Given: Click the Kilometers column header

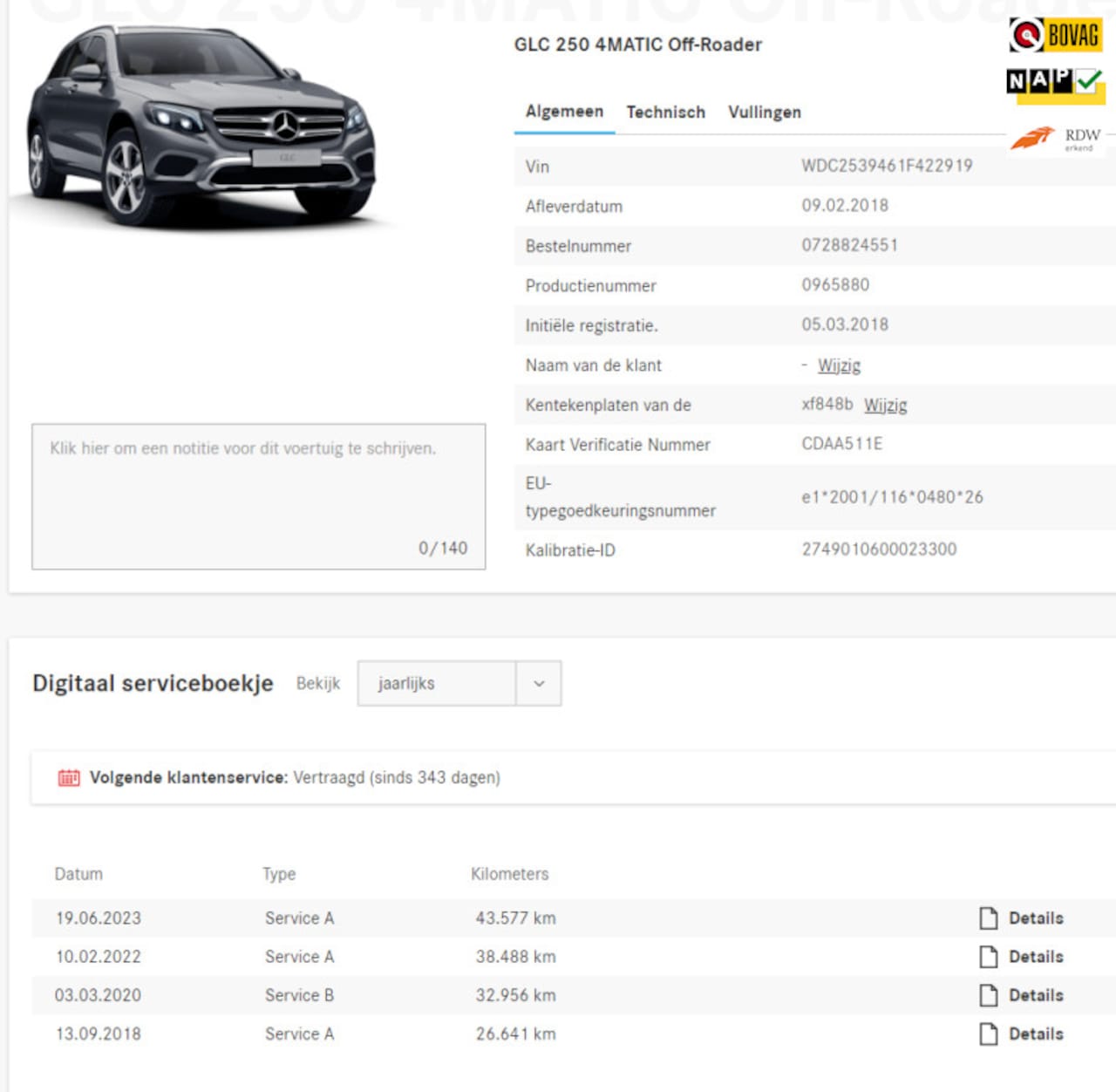Looking at the screenshot, I should [510, 874].
